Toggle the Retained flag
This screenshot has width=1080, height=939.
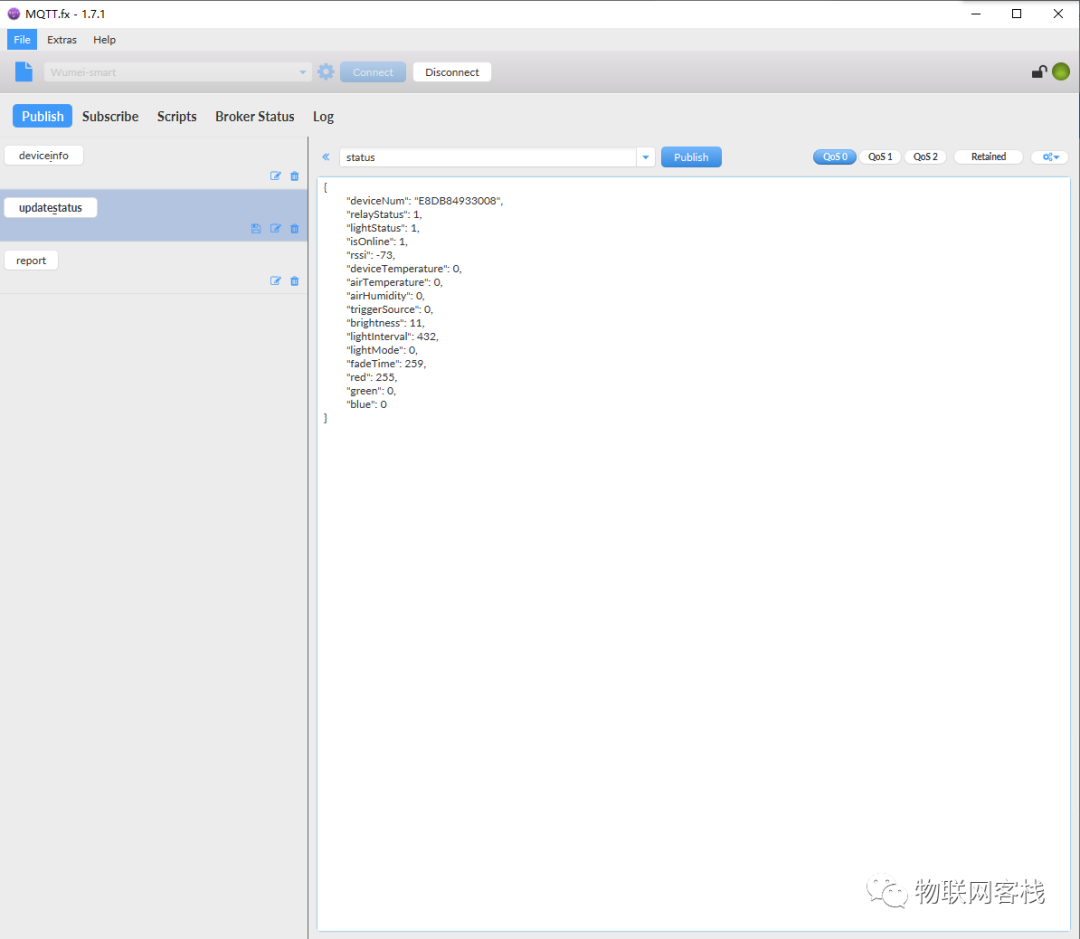tap(988, 157)
